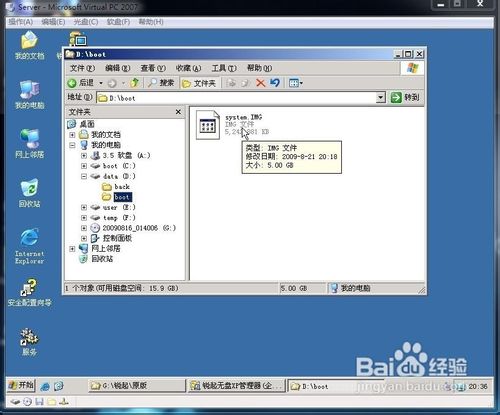Open the 工具(T) menu in Explorer

click(x=224, y=68)
